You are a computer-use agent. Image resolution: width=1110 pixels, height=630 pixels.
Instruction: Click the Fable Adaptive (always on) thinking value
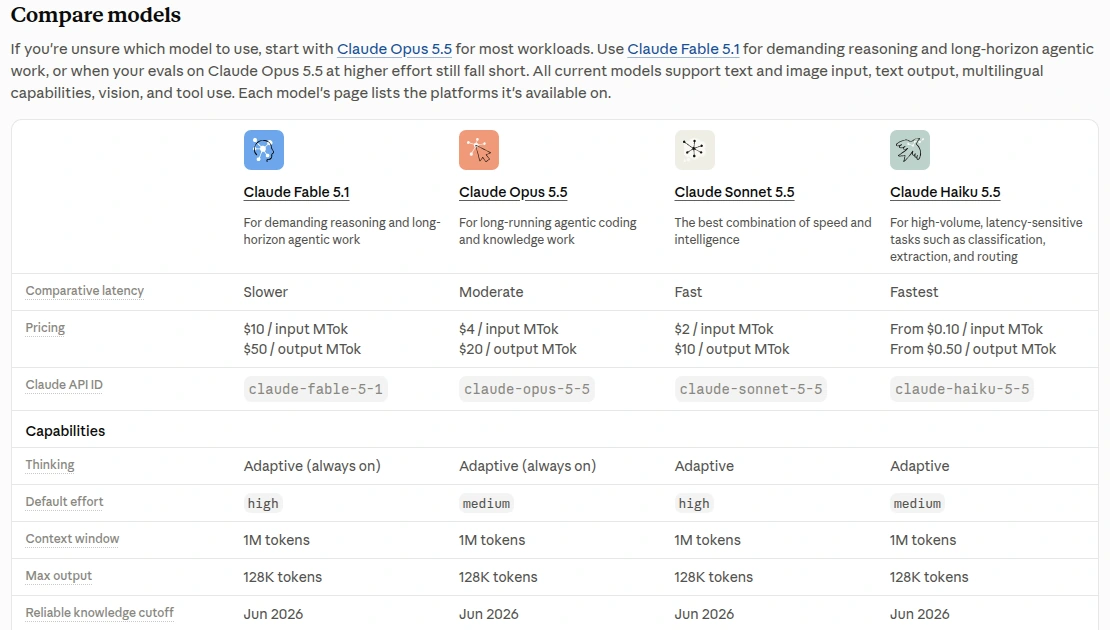pyautogui.click(x=312, y=466)
